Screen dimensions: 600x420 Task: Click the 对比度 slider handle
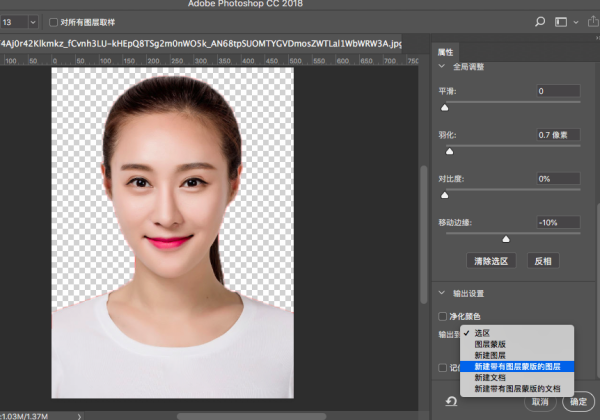point(445,195)
